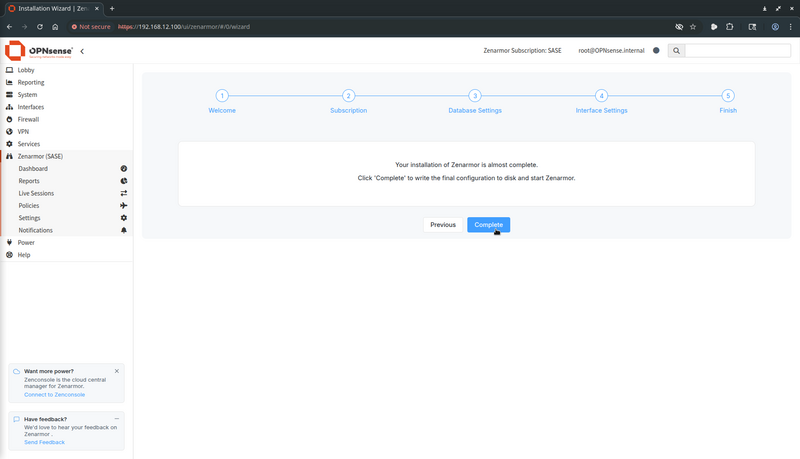Go to step 3 Database Settings circle
This screenshot has height=459, width=800.
475,95
